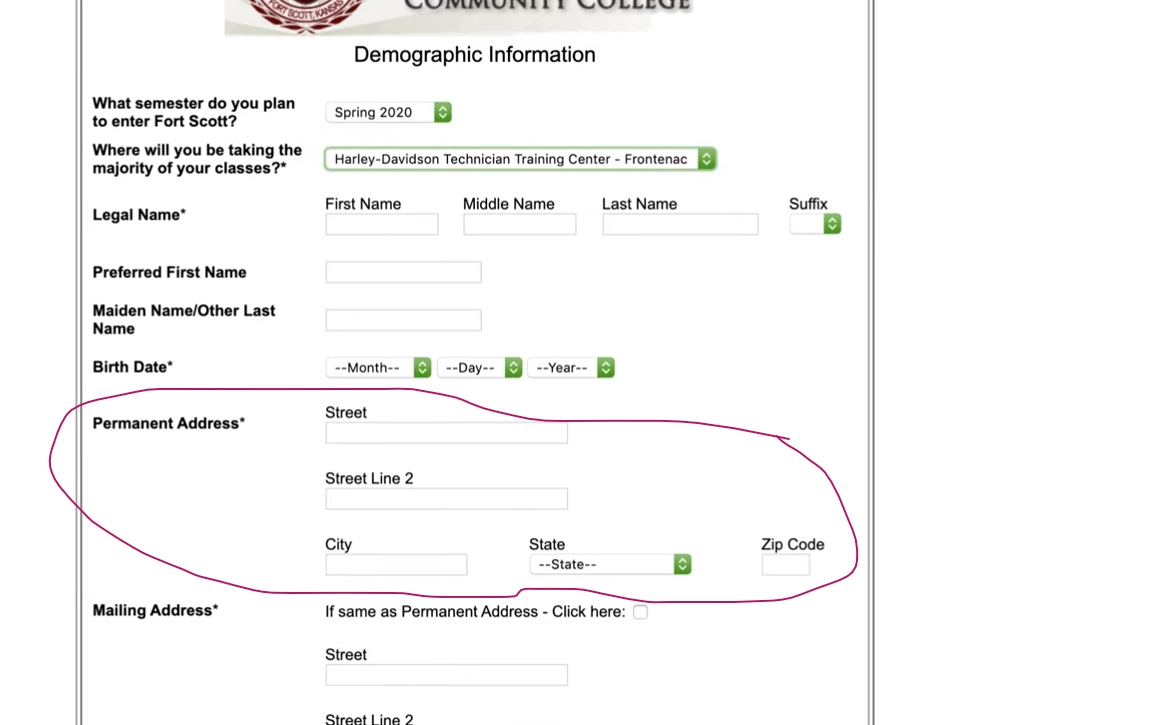The image size is (1155, 725).
Task: Expand the name Suffix dropdown
Action: tap(815, 225)
